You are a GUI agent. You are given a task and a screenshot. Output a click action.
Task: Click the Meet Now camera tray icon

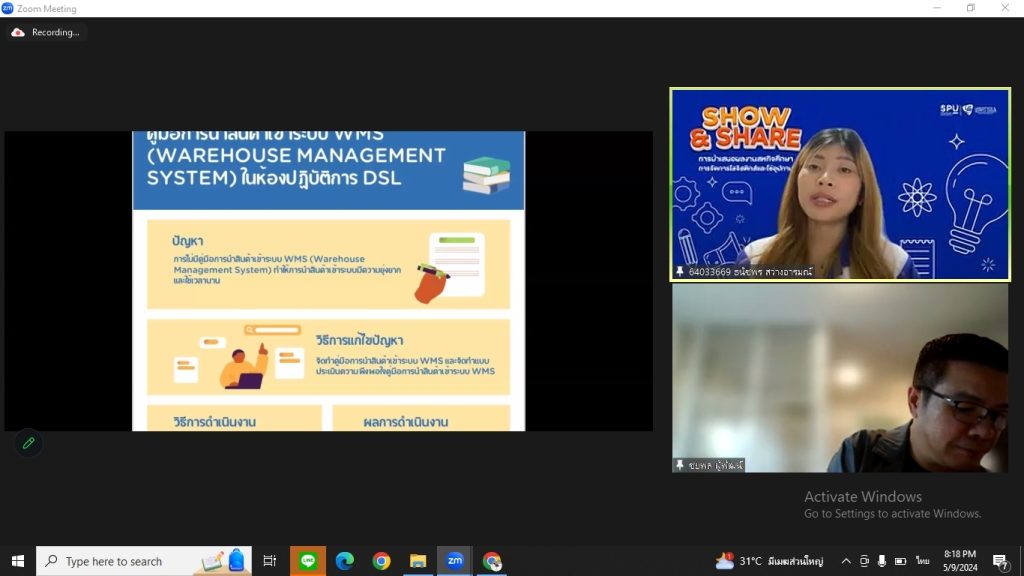click(864, 561)
